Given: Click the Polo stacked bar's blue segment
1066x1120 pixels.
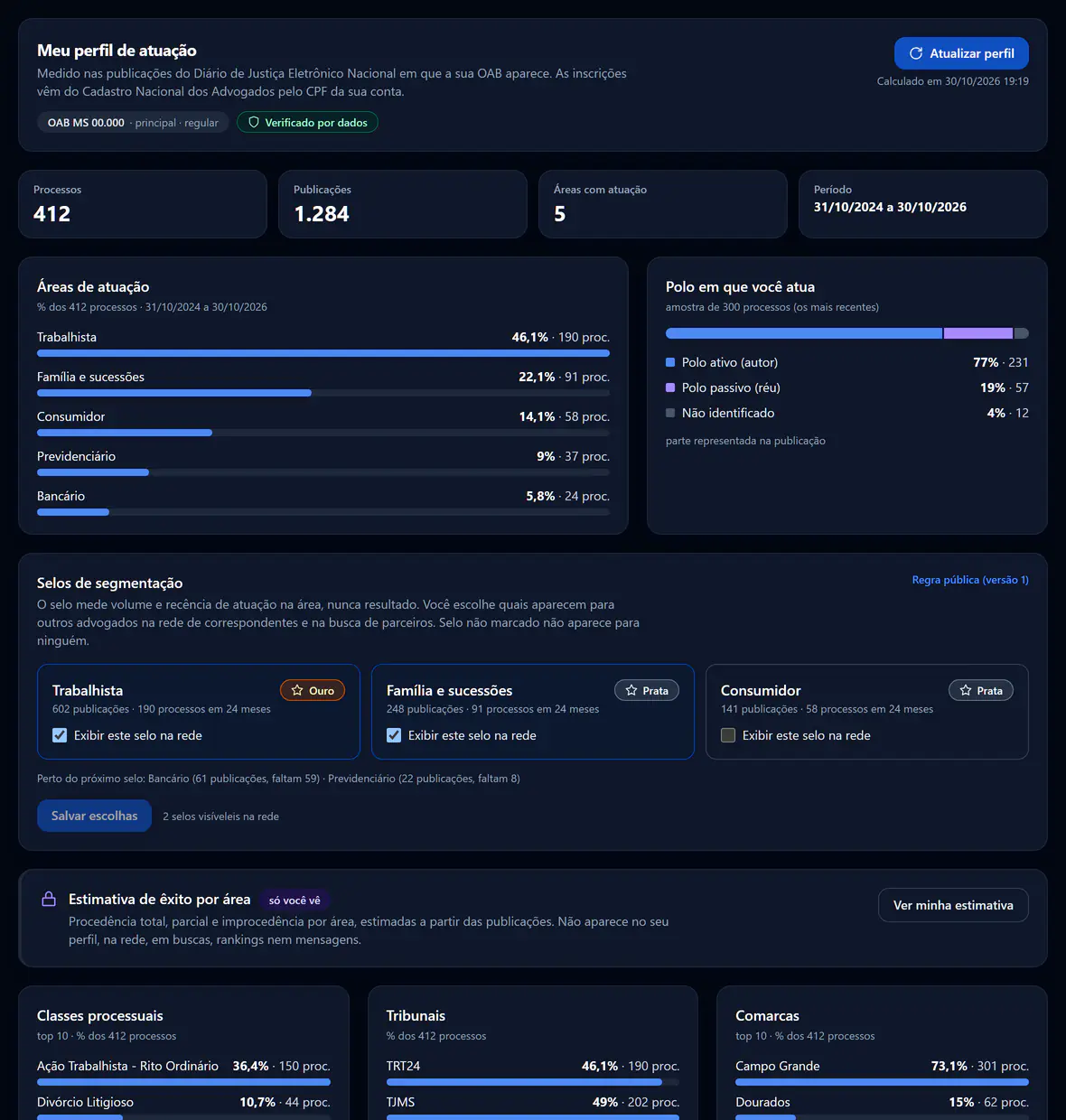Looking at the screenshot, I should [x=804, y=333].
